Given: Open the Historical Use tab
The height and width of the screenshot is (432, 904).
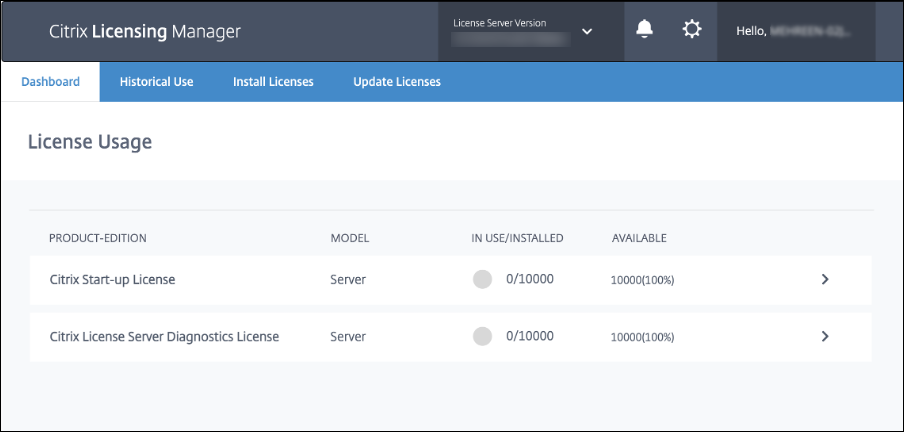Looking at the screenshot, I should (156, 82).
